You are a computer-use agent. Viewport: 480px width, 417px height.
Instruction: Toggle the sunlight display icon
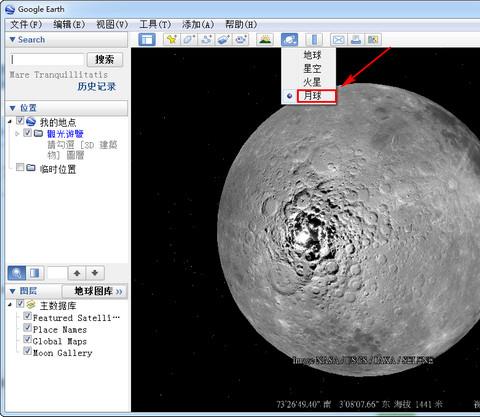click(x=265, y=40)
